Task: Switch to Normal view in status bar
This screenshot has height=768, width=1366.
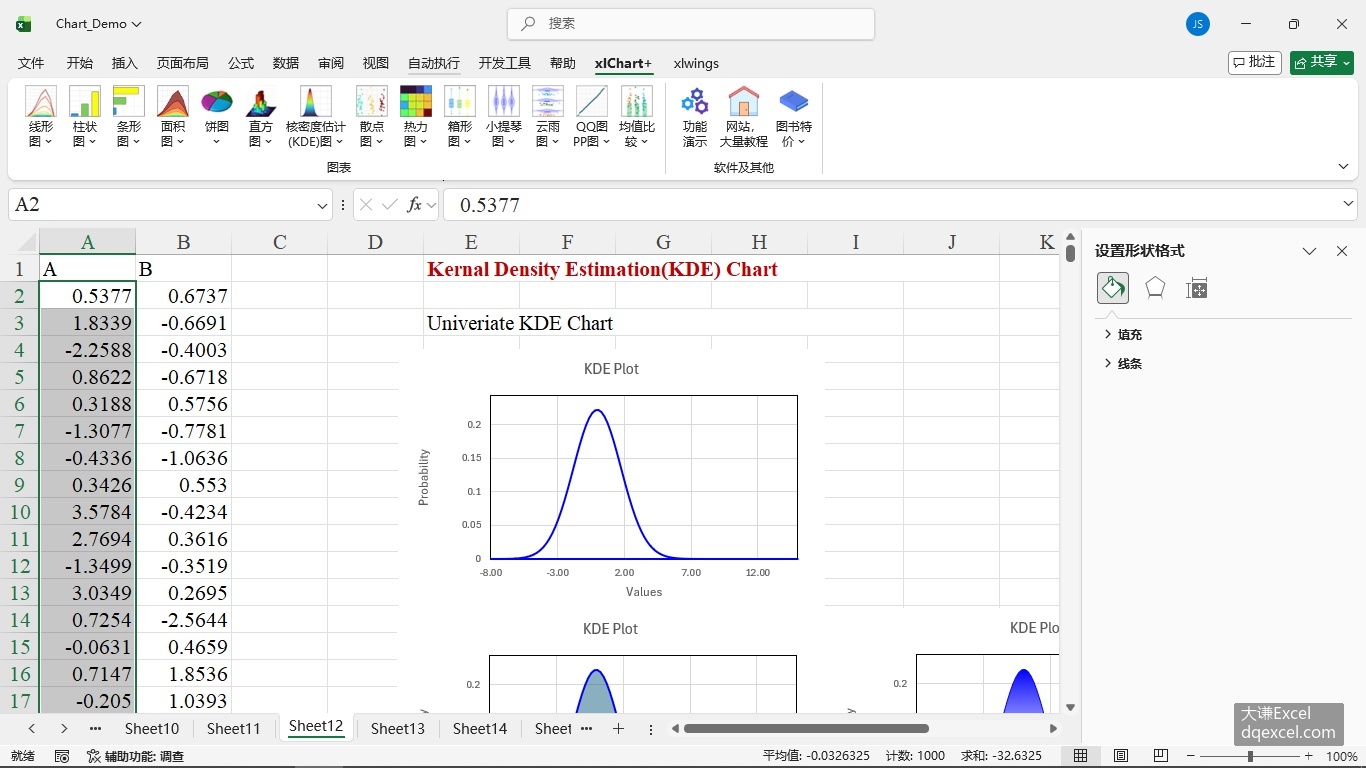Action: click(1081, 756)
